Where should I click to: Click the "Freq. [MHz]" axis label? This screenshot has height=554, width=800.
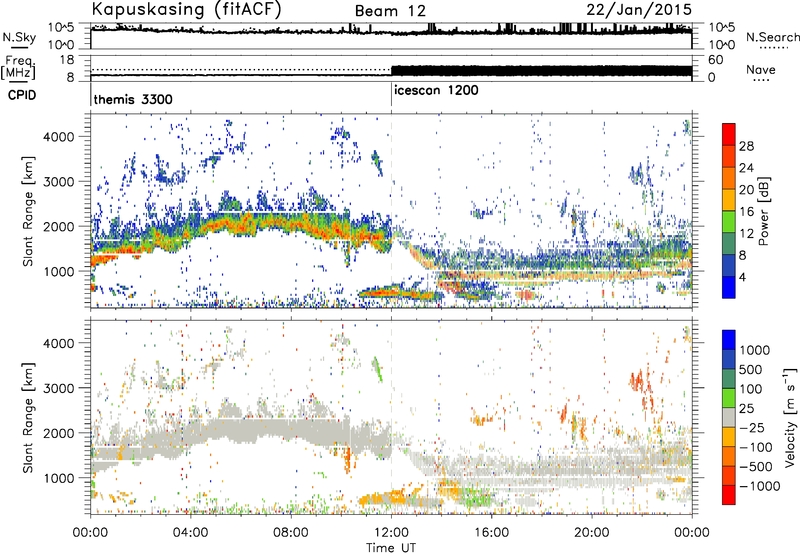(x=18, y=68)
